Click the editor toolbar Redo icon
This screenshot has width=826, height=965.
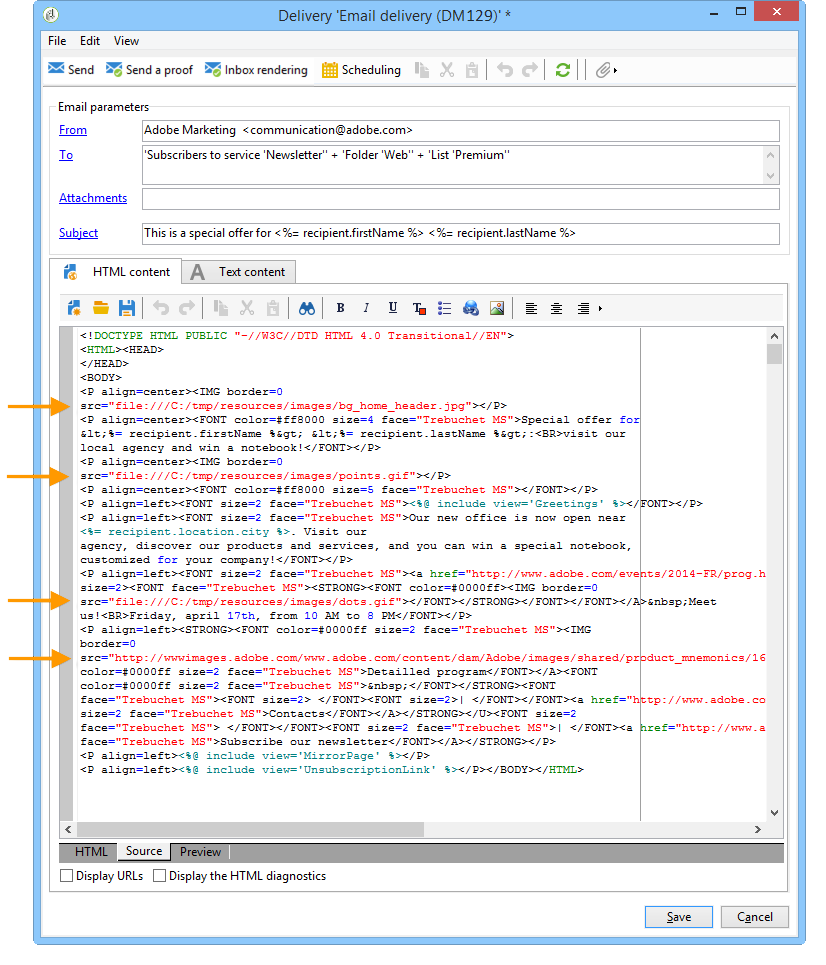coord(186,308)
